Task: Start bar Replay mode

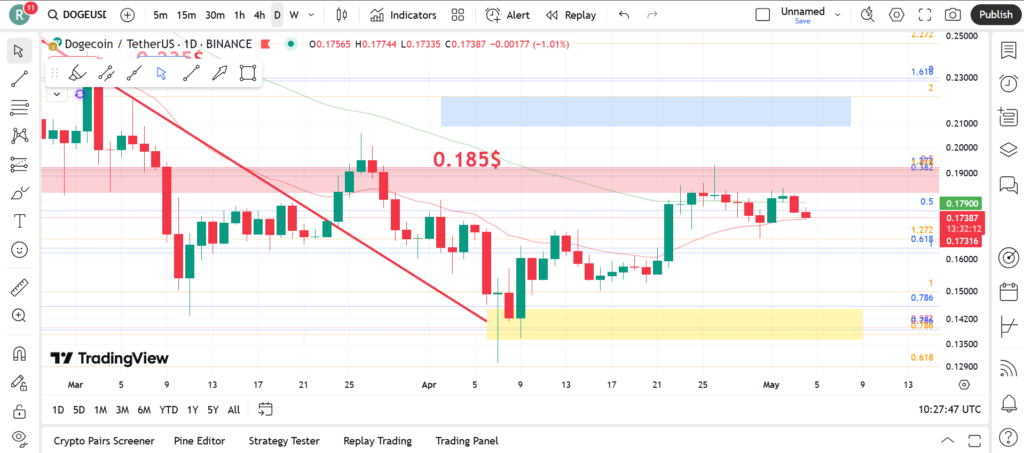Action: (x=571, y=14)
